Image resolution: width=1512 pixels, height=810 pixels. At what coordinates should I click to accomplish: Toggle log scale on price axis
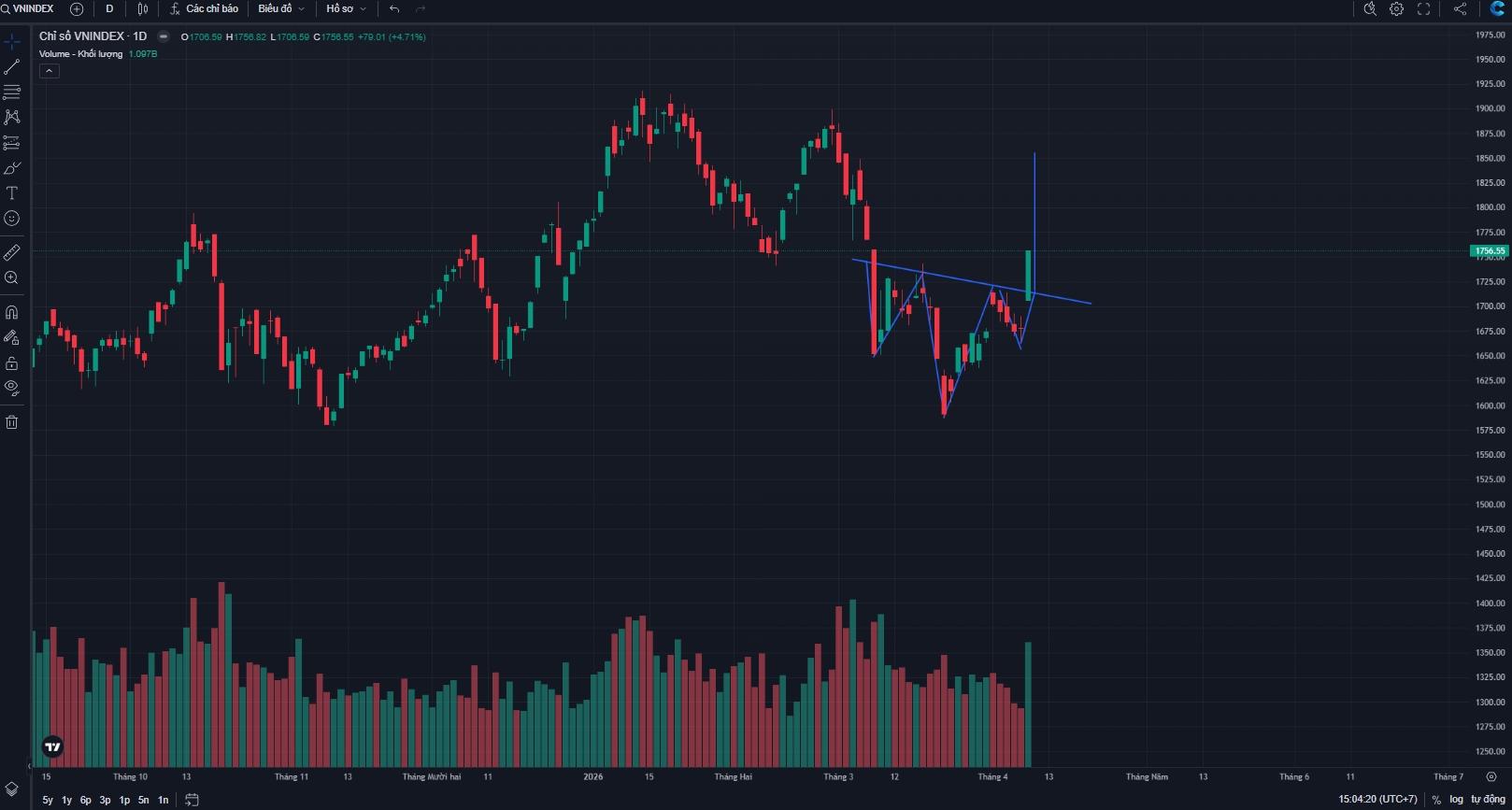click(1456, 800)
